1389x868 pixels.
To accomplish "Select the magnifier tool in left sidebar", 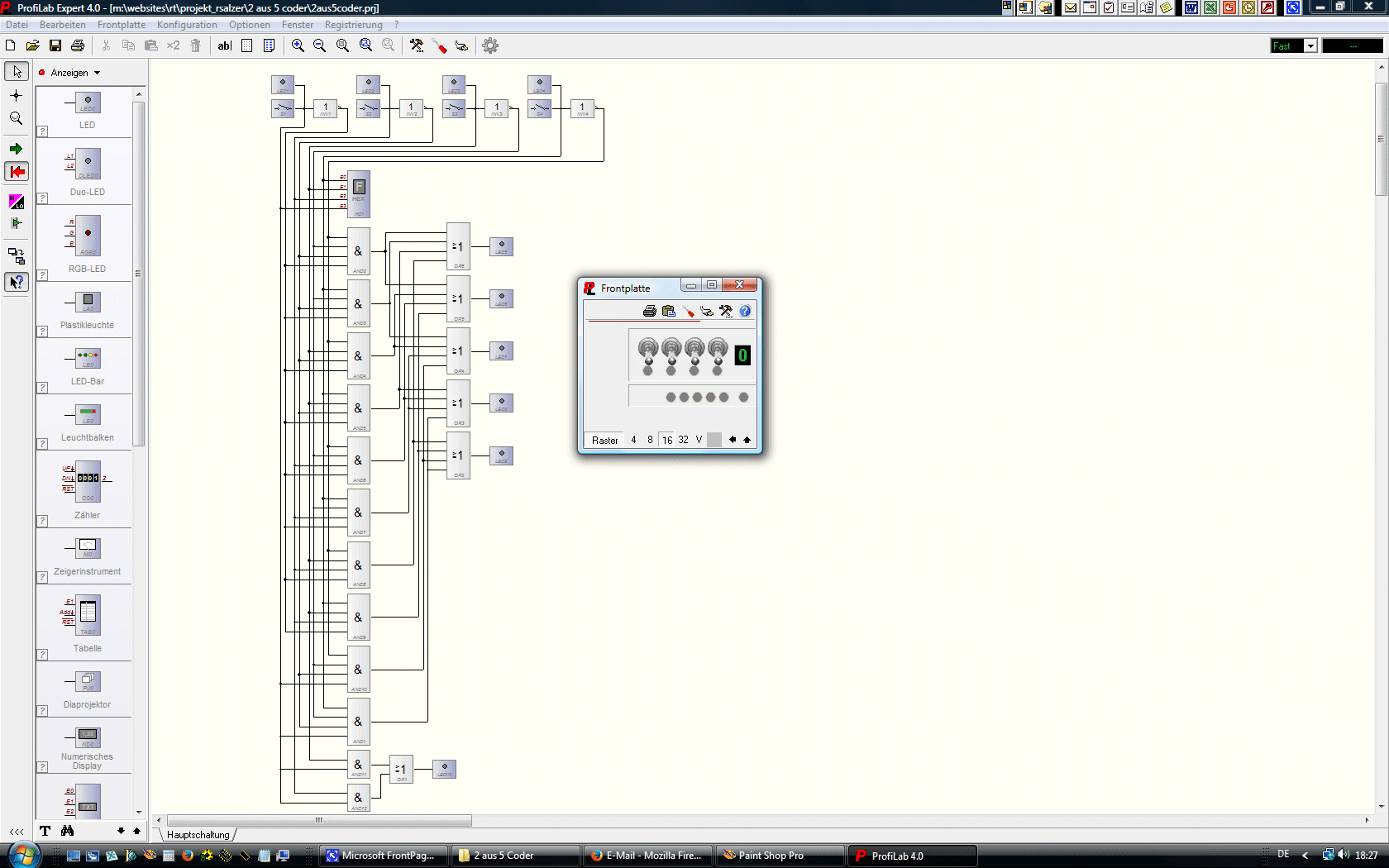I will pyautogui.click(x=17, y=118).
